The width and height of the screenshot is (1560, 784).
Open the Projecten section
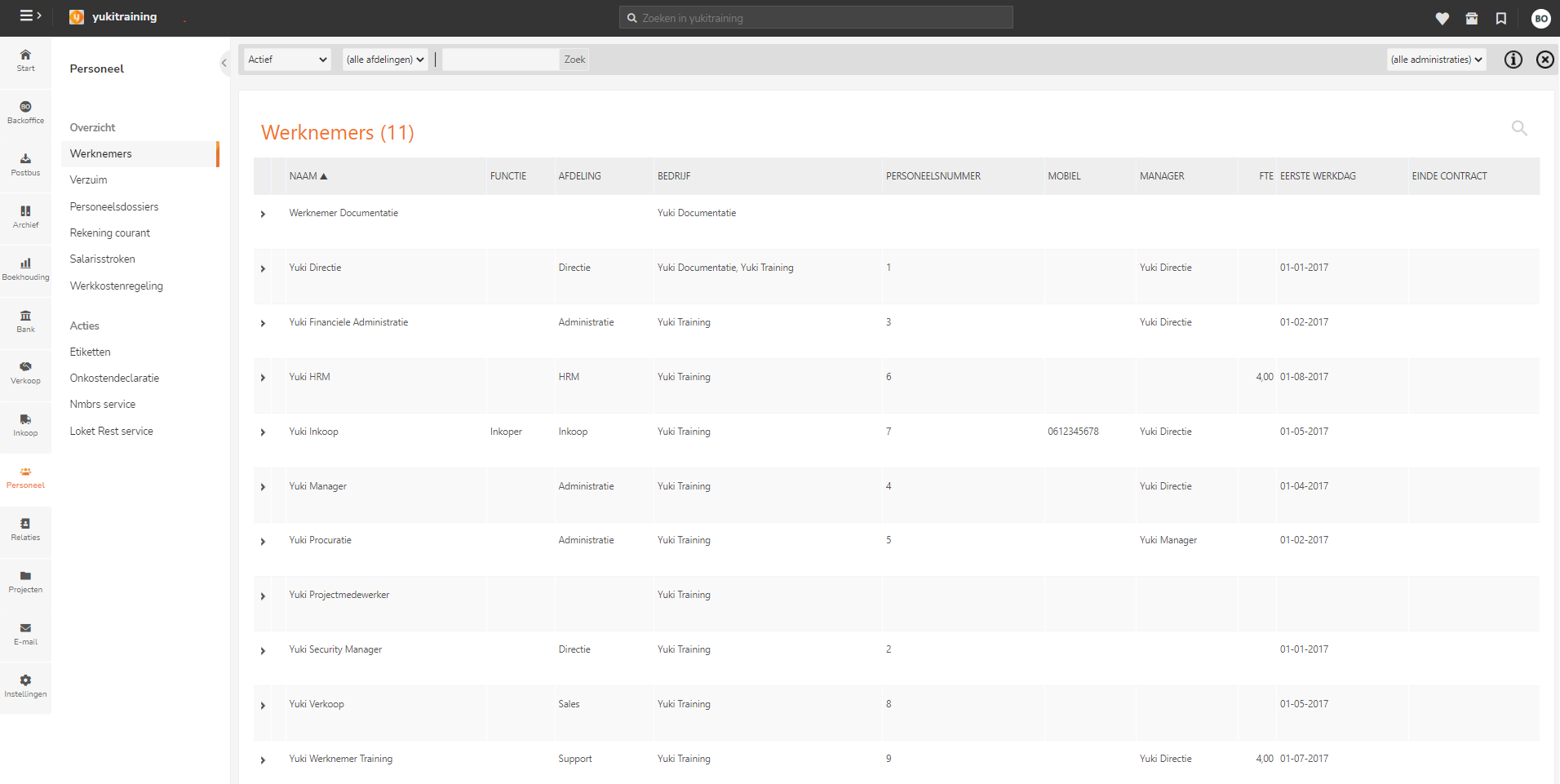[x=25, y=582]
